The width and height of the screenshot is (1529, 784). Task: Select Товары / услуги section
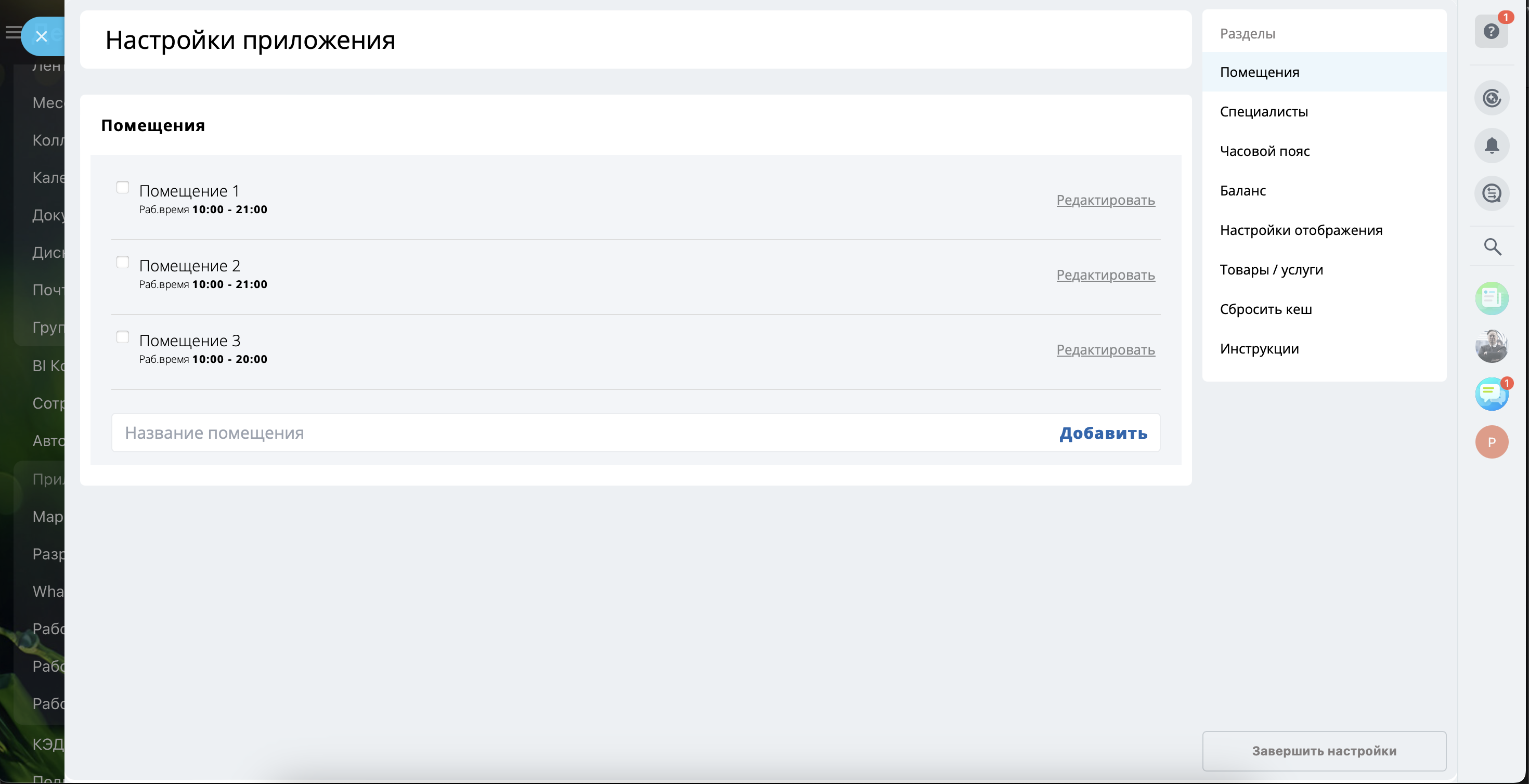coord(1271,270)
